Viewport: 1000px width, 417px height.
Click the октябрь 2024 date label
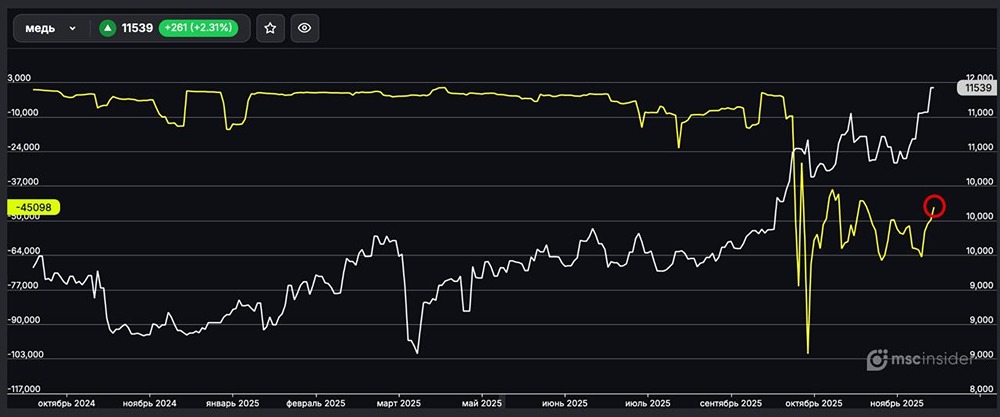(66, 403)
